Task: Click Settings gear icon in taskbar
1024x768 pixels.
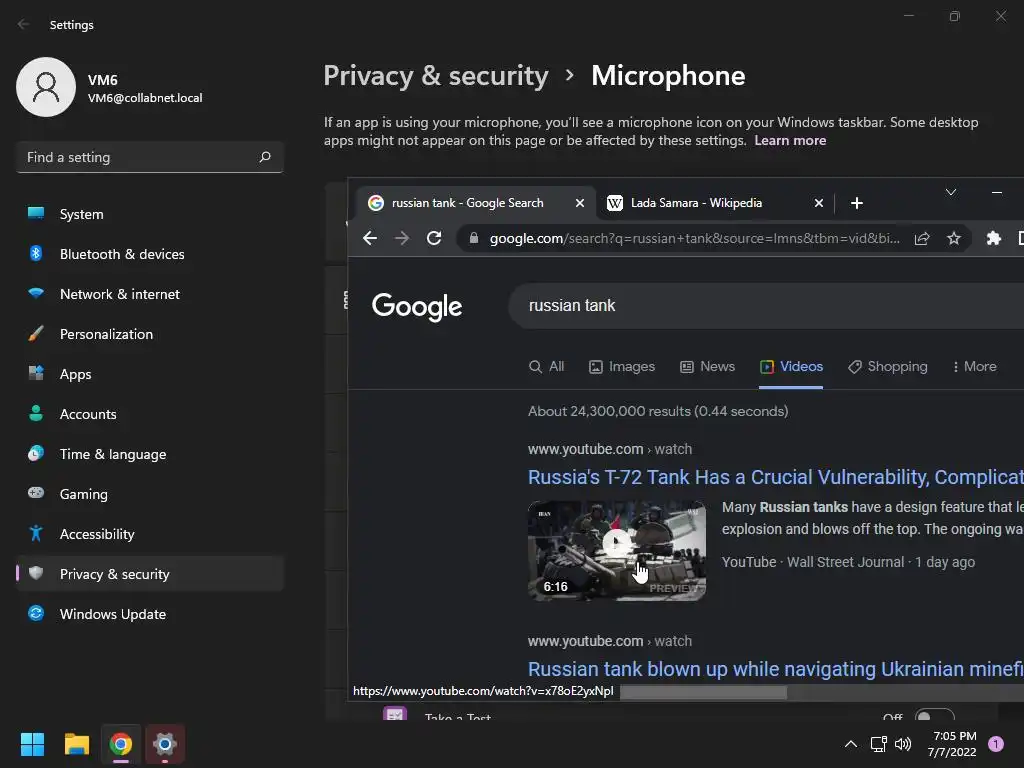Action: (165, 744)
